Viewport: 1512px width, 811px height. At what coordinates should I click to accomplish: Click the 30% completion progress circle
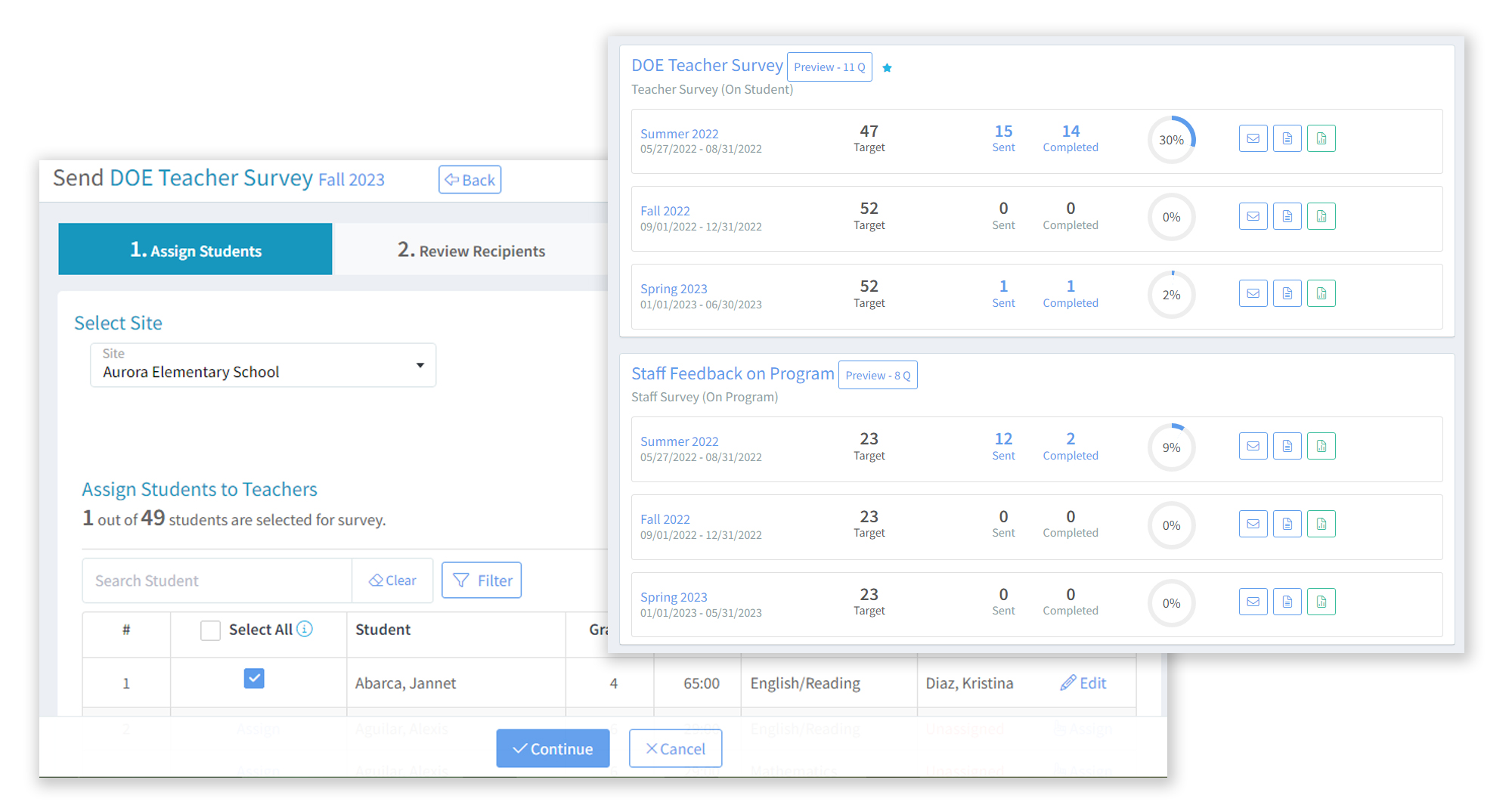coord(1171,140)
